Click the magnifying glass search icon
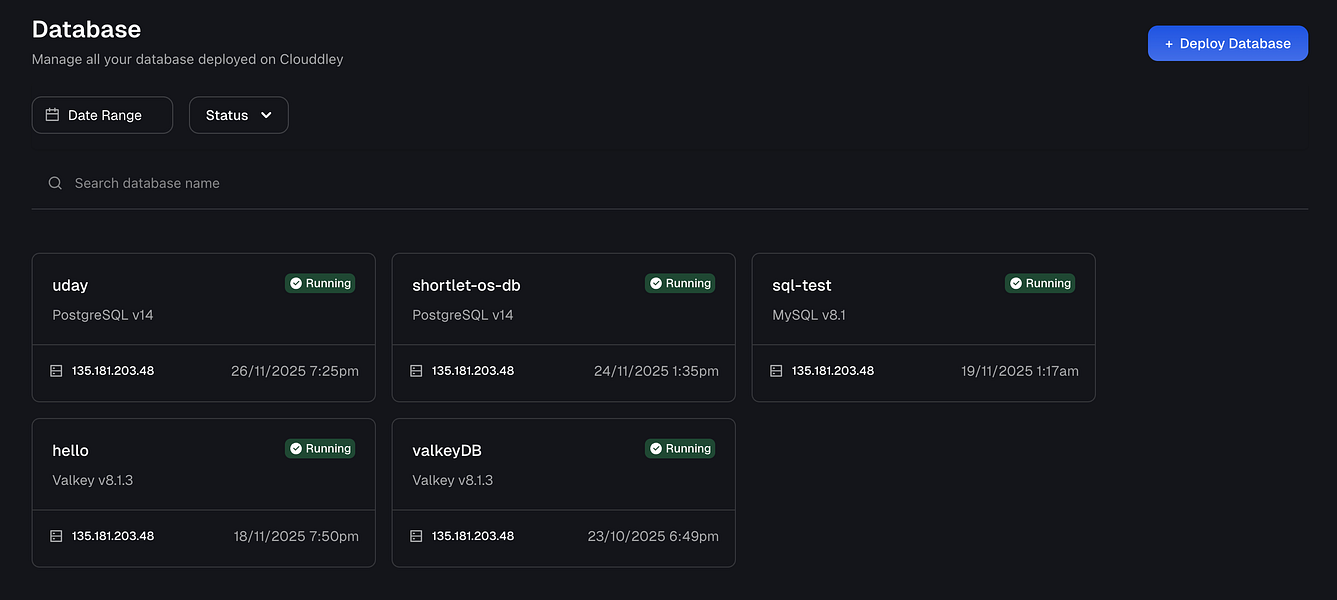Viewport: 1337px width, 600px height. click(55, 183)
